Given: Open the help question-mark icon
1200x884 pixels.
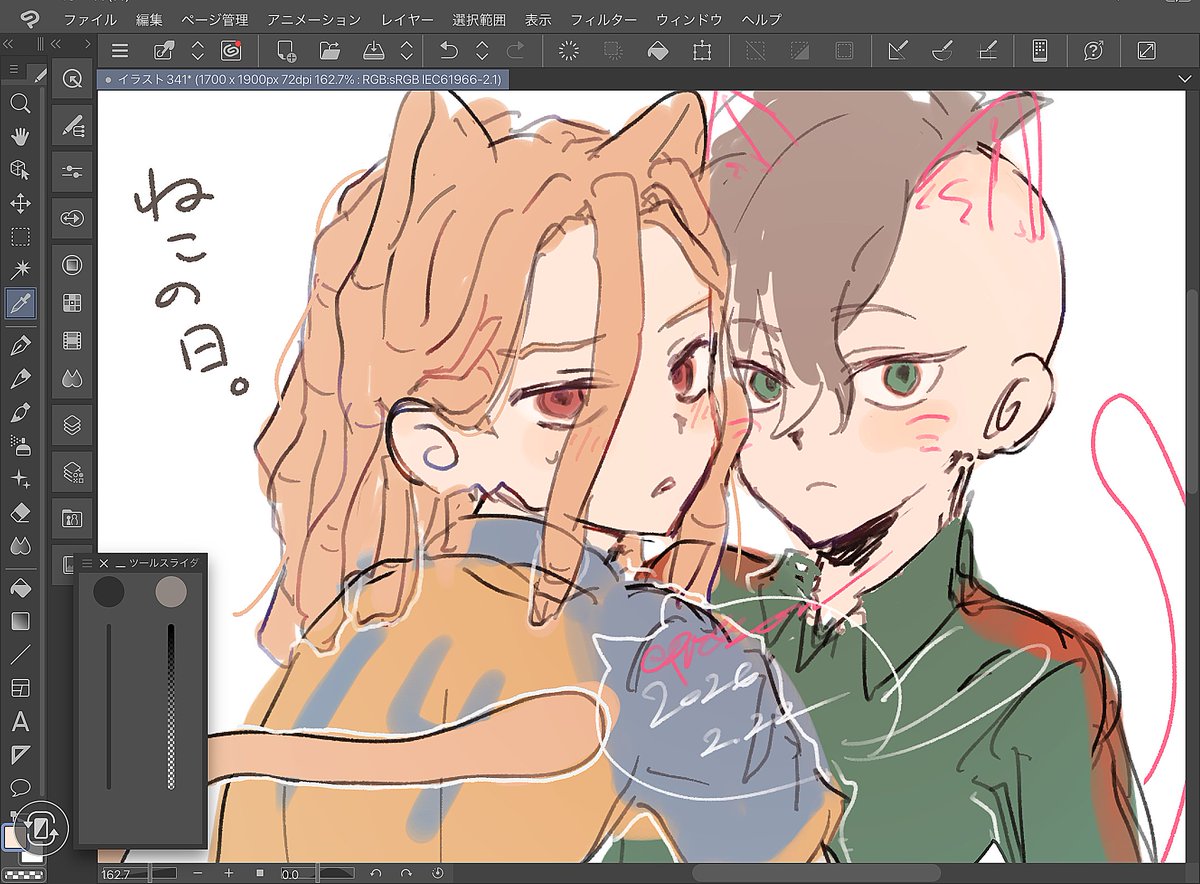Looking at the screenshot, I should pyautogui.click(x=1094, y=50).
